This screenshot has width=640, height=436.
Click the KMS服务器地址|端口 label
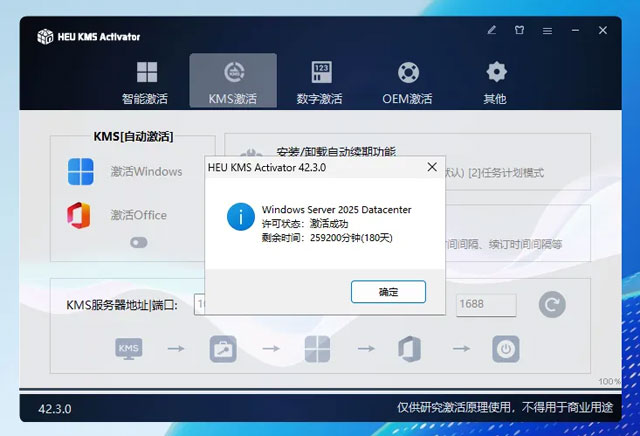(x=122, y=305)
